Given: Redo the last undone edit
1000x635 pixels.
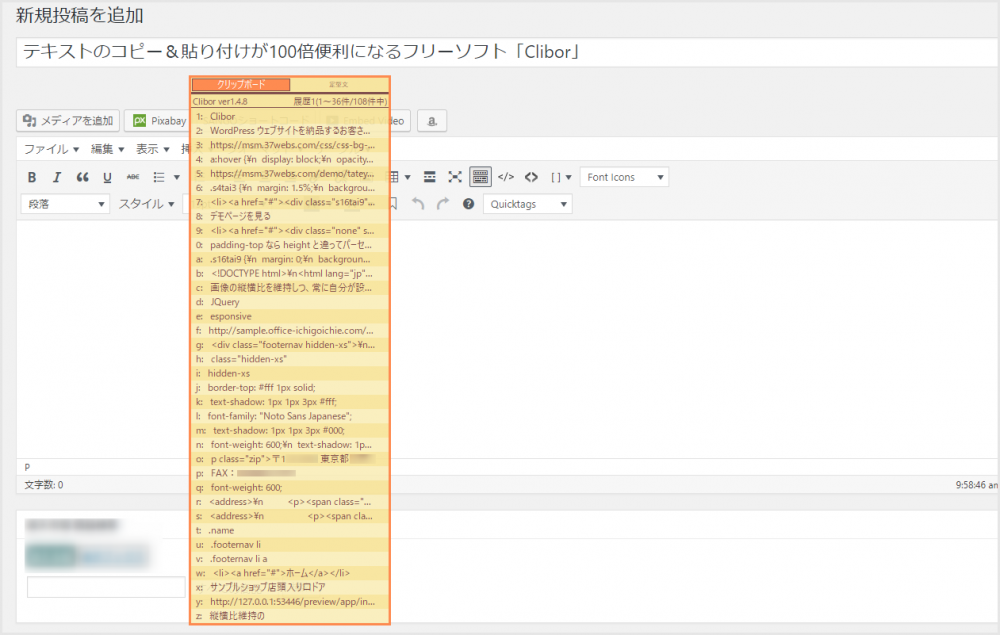Looking at the screenshot, I should pos(443,204).
